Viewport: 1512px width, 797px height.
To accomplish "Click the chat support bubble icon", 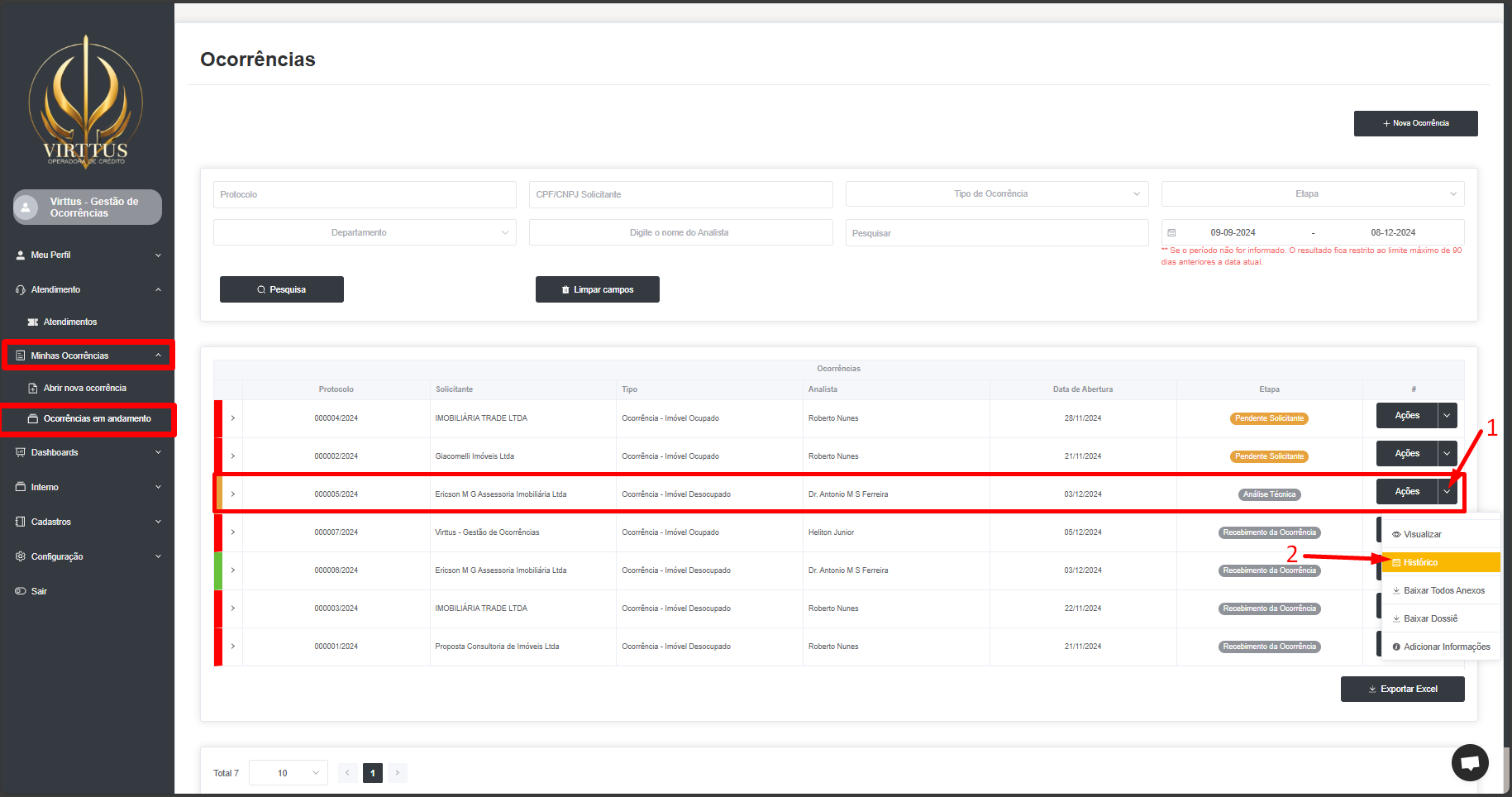I will (1470, 762).
